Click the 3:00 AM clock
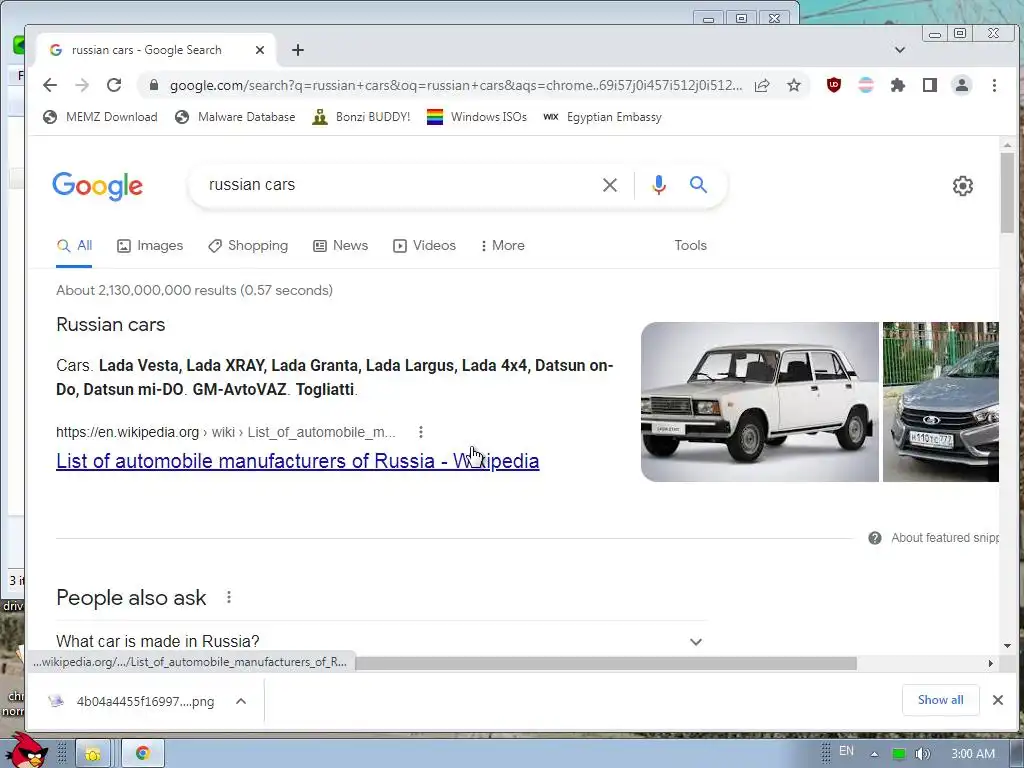The height and width of the screenshot is (768, 1024). pos(973,754)
